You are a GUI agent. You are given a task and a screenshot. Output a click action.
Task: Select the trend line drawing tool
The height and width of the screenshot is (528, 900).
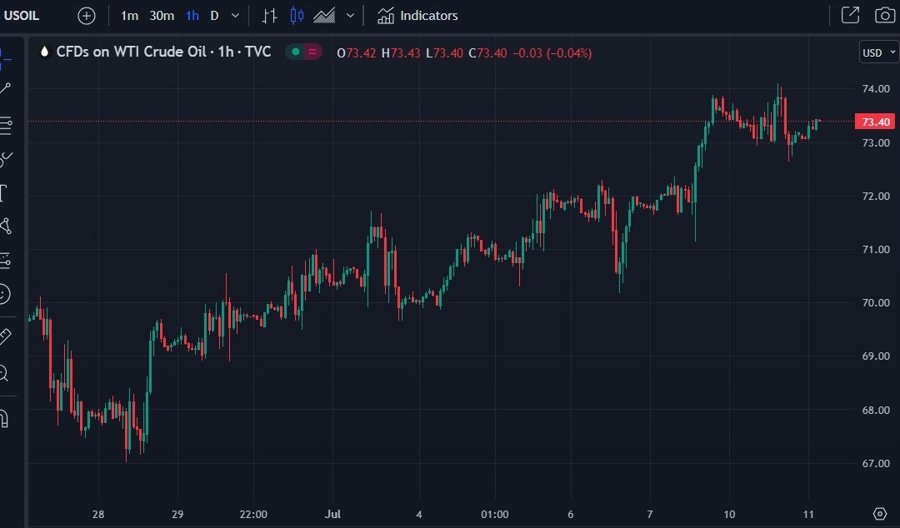(x=5, y=89)
